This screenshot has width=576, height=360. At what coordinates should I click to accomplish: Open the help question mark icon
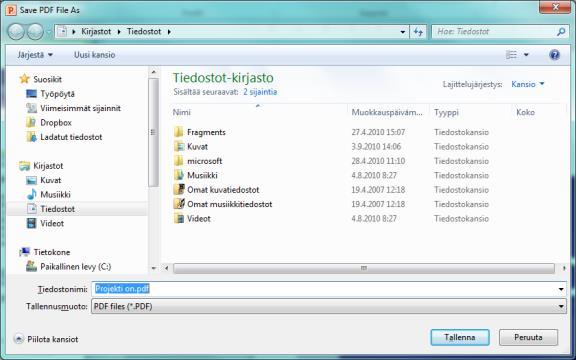pos(554,55)
